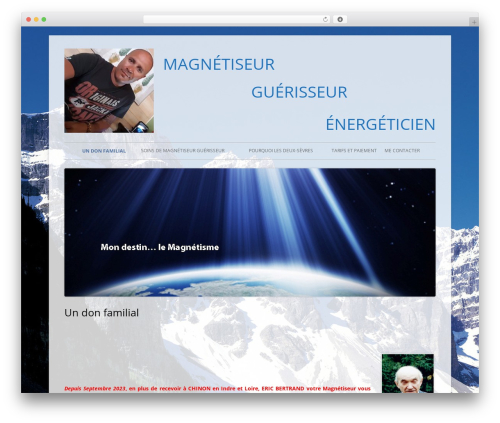The image size is (500, 423).
Task: Click the dark circular icon beside address bar
Action: pyautogui.click(x=340, y=20)
